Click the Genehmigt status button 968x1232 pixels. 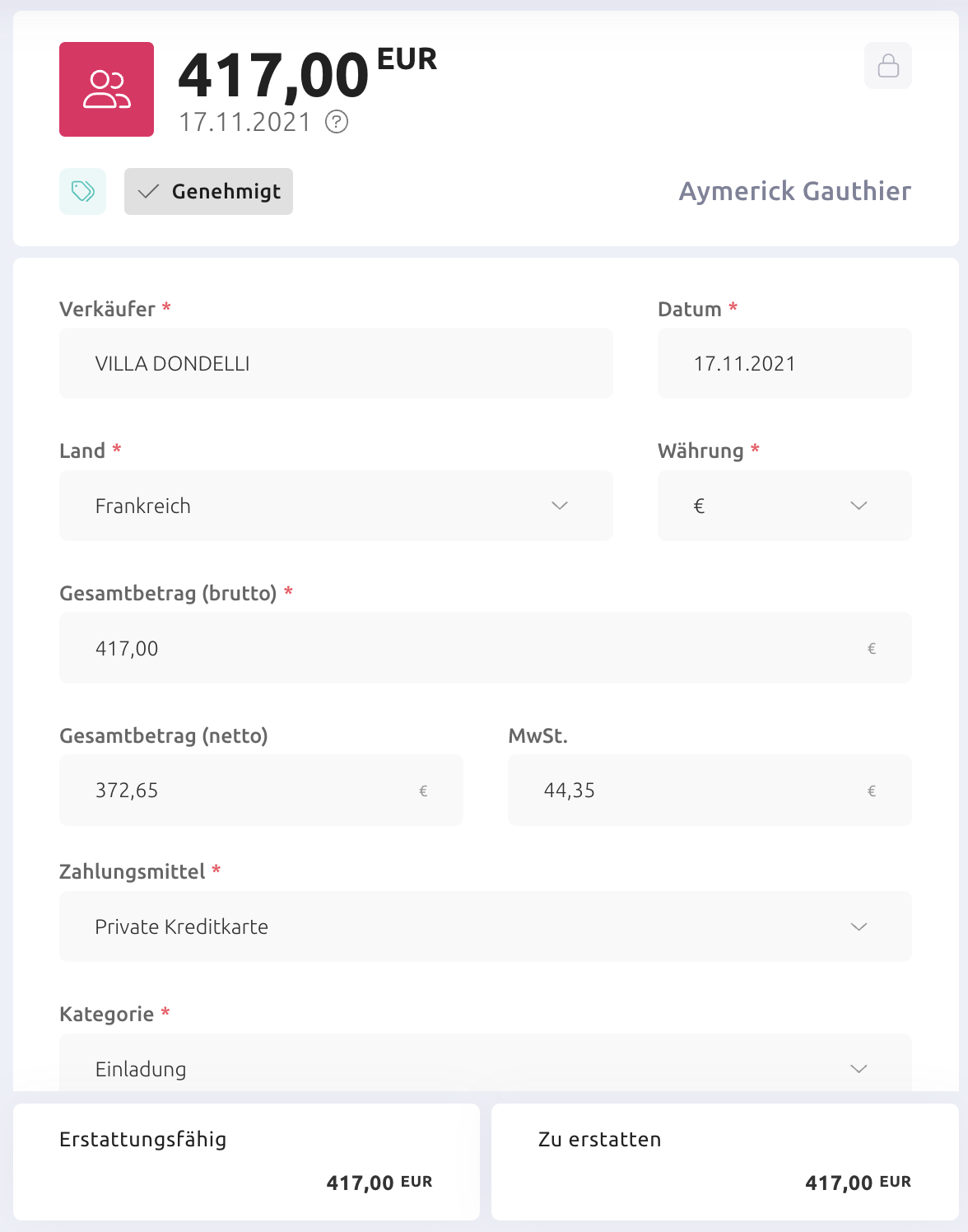pos(208,191)
